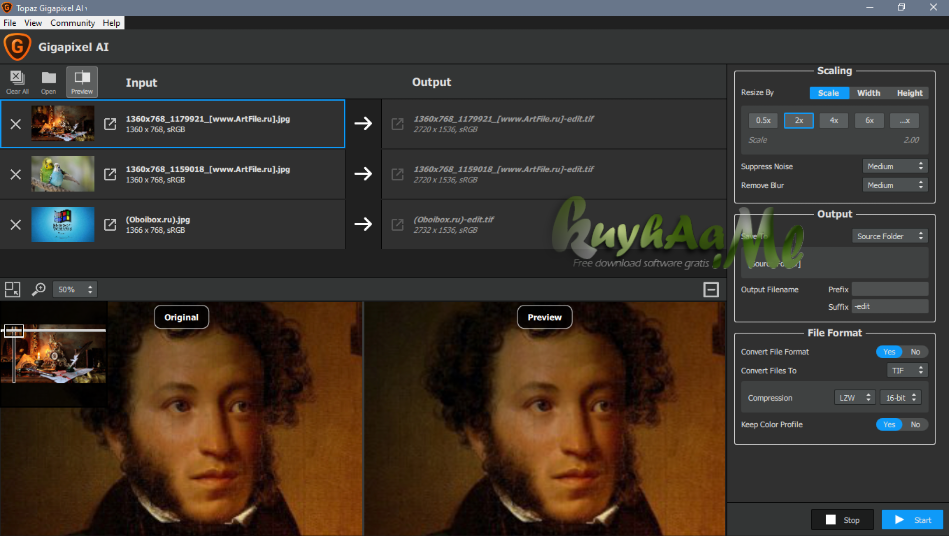949x536 pixels.
Task: Open the Community menu
Action: click(x=73, y=23)
